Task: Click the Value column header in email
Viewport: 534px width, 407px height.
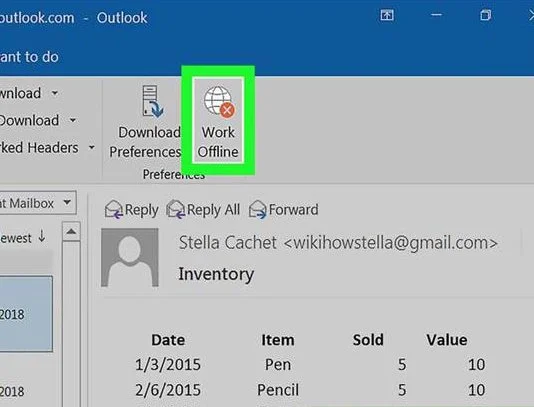Action: point(446,340)
